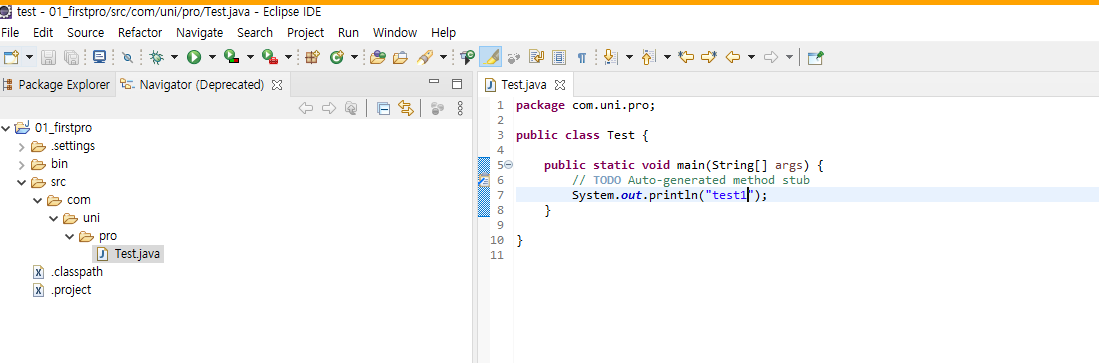
Task: Click Collapse All icon in Navigator
Action: [383, 108]
